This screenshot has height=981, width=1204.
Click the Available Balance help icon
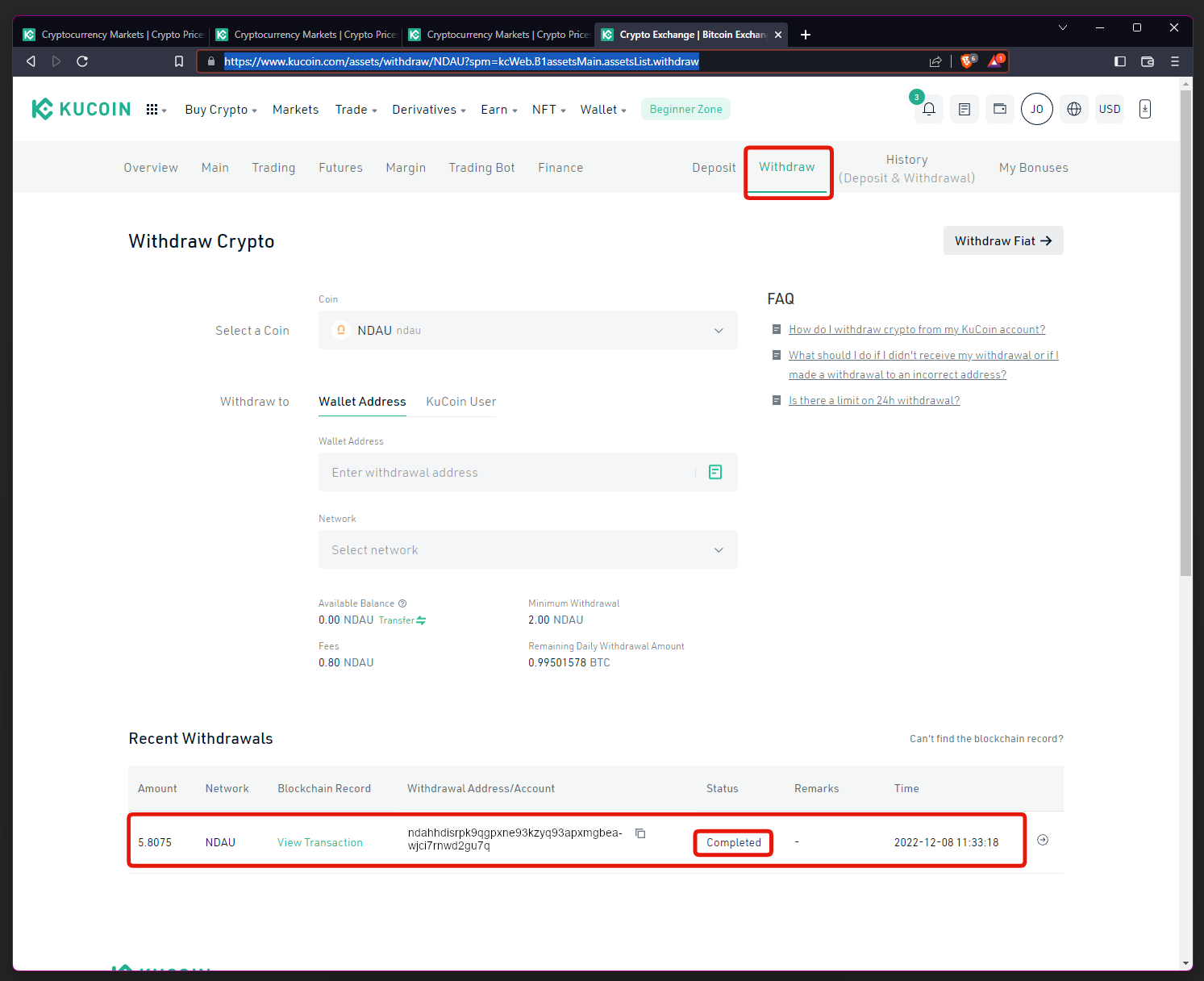click(x=402, y=603)
